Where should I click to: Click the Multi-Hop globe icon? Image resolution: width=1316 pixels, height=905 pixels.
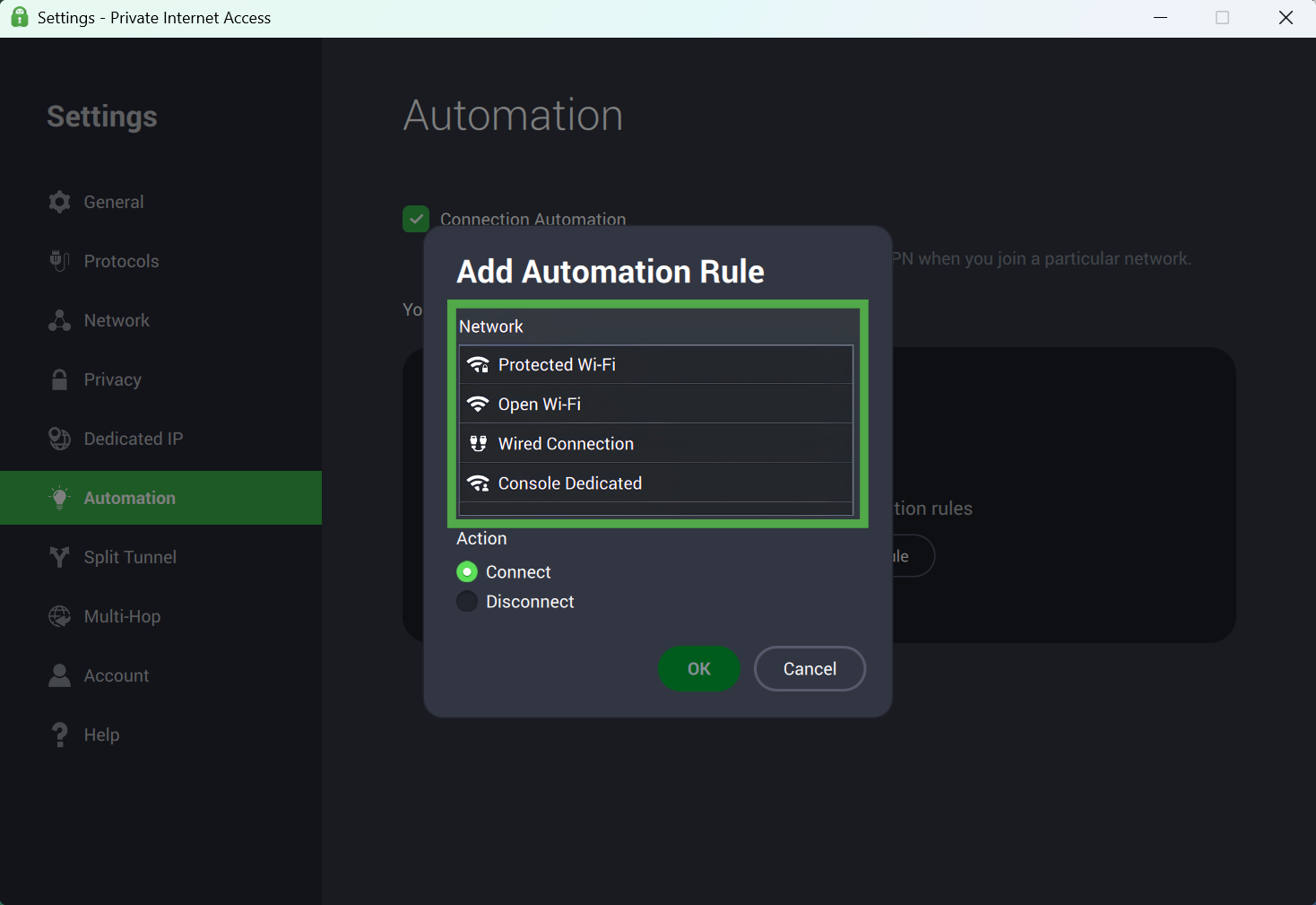(x=59, y=616)
